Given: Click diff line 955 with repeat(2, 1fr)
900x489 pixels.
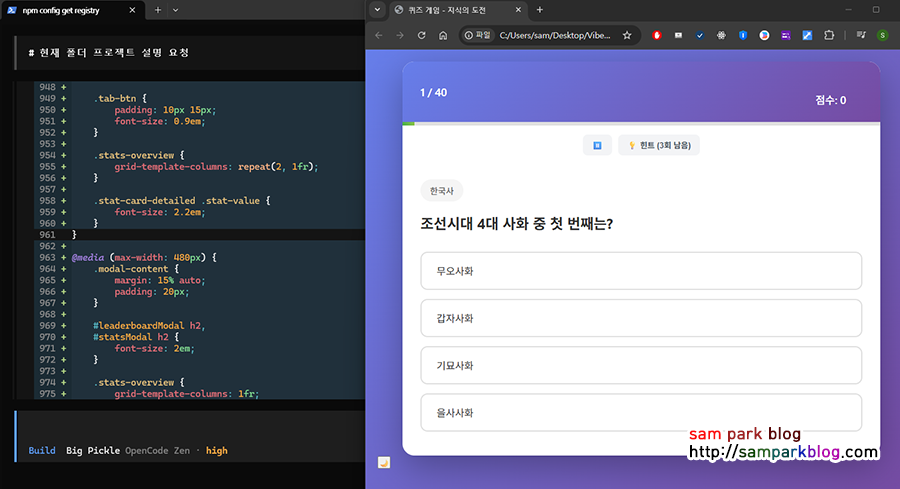Looking at the screenshot, I should point(200,166).
